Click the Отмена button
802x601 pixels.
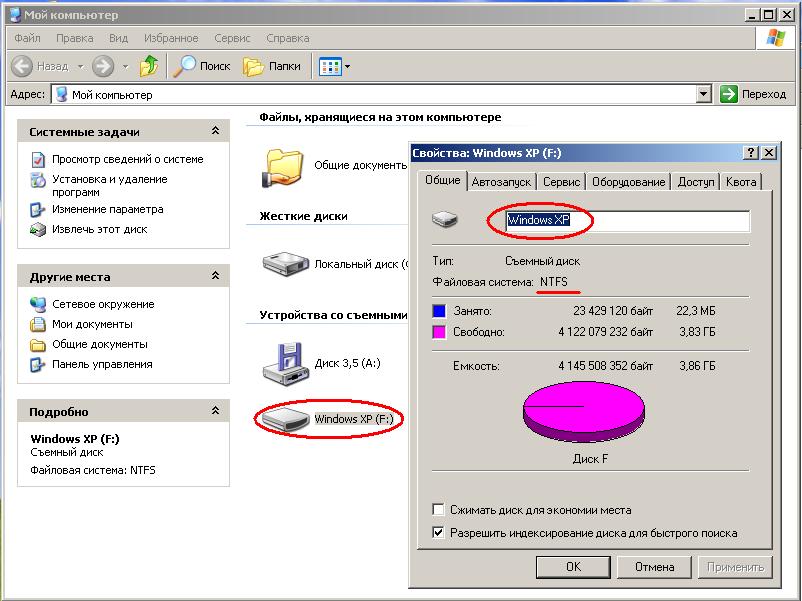654,567
